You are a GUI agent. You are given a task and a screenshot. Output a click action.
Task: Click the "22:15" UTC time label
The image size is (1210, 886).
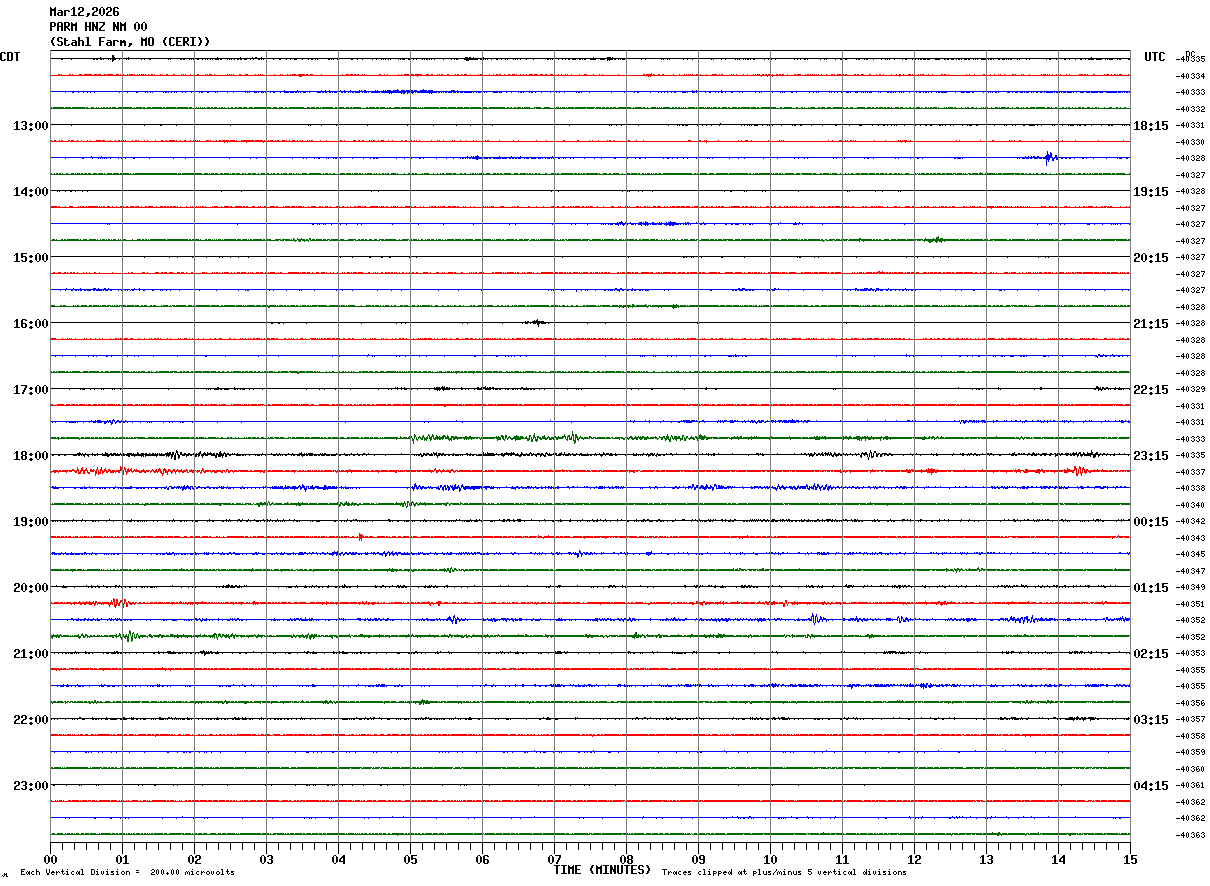point(1151,389)
